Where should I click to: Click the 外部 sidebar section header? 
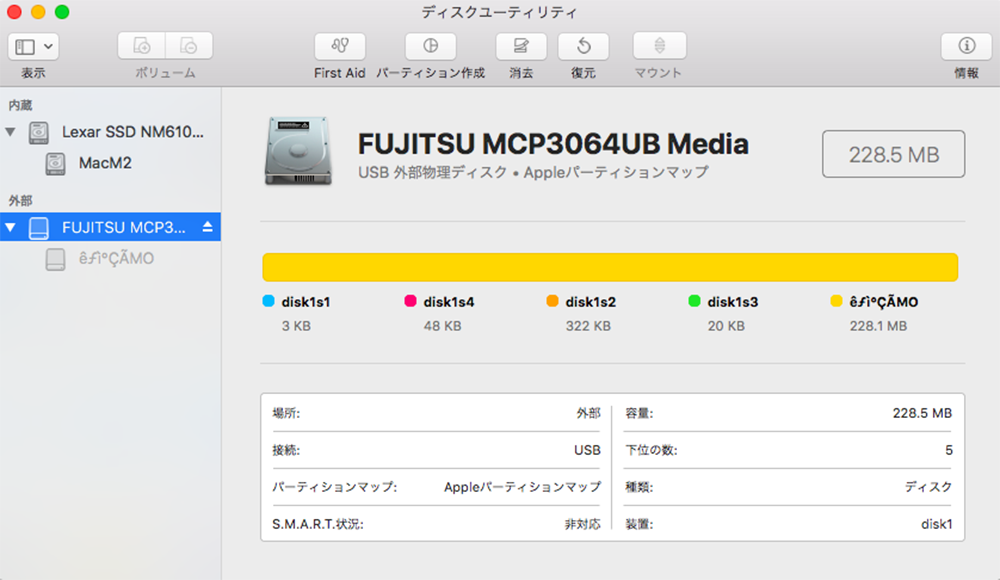(x=20, y=201)
